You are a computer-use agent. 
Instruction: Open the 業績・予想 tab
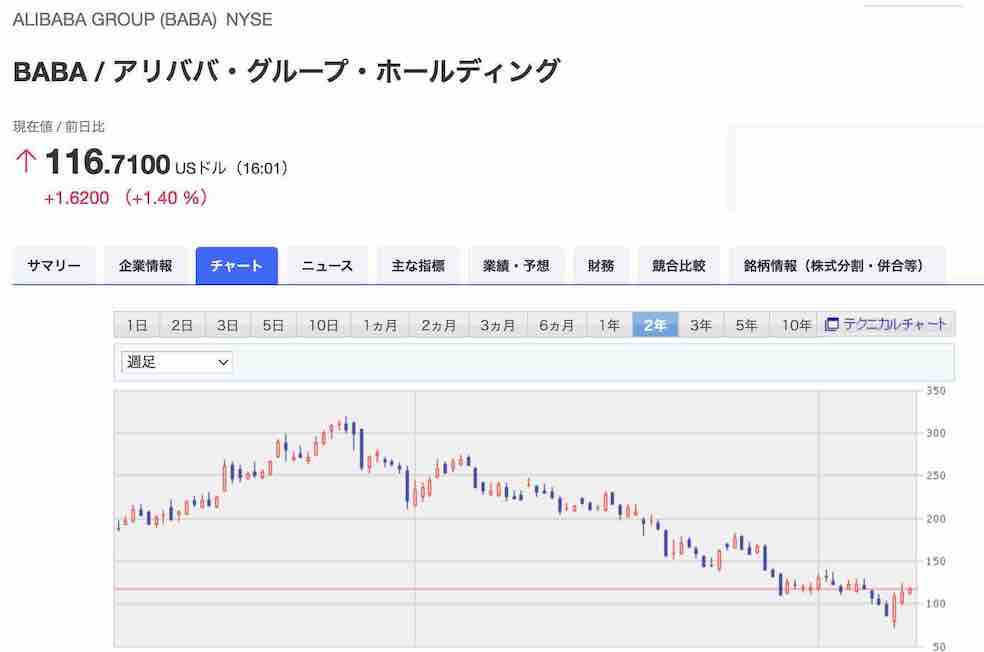point(516,266)
